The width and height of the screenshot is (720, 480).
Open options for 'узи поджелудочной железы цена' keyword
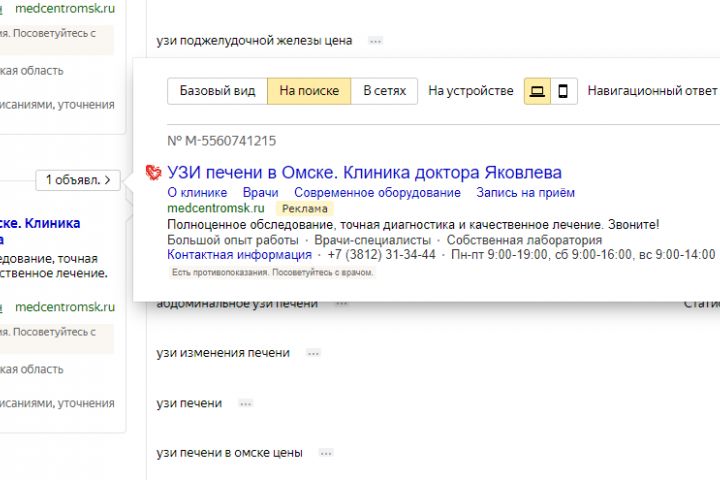[x=375, y=41]
